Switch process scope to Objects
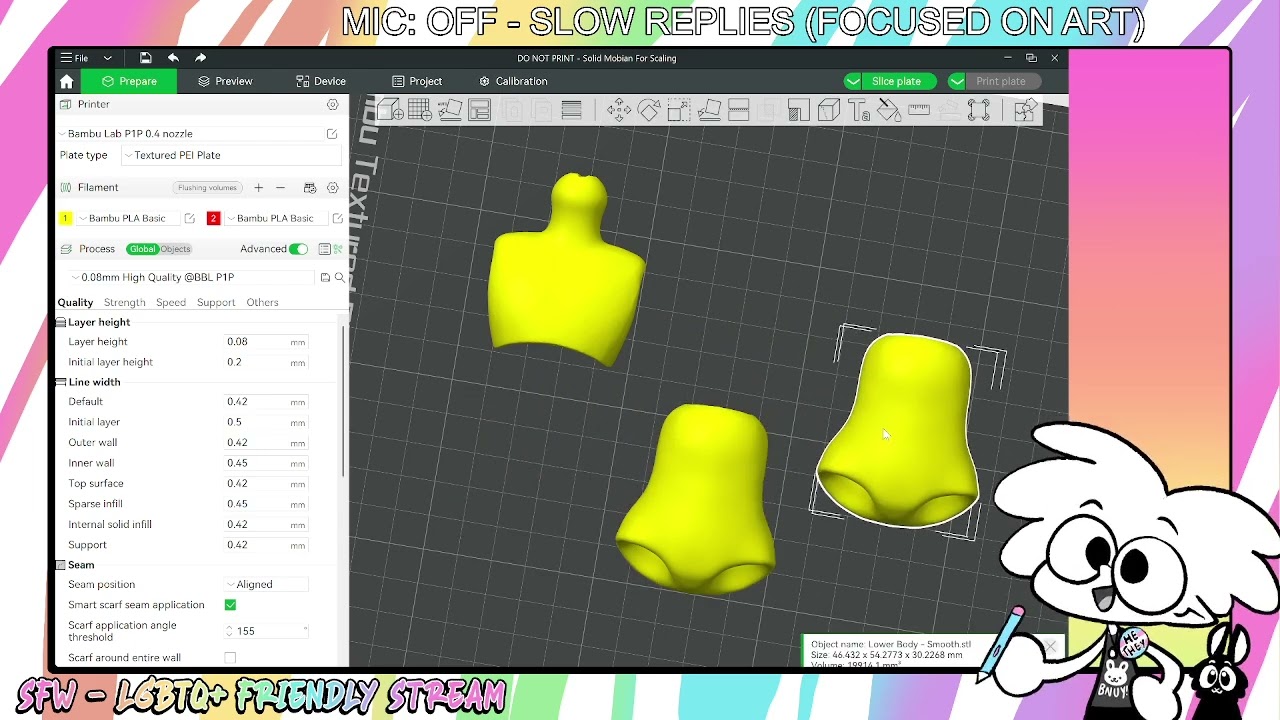 tap(175, 249)
